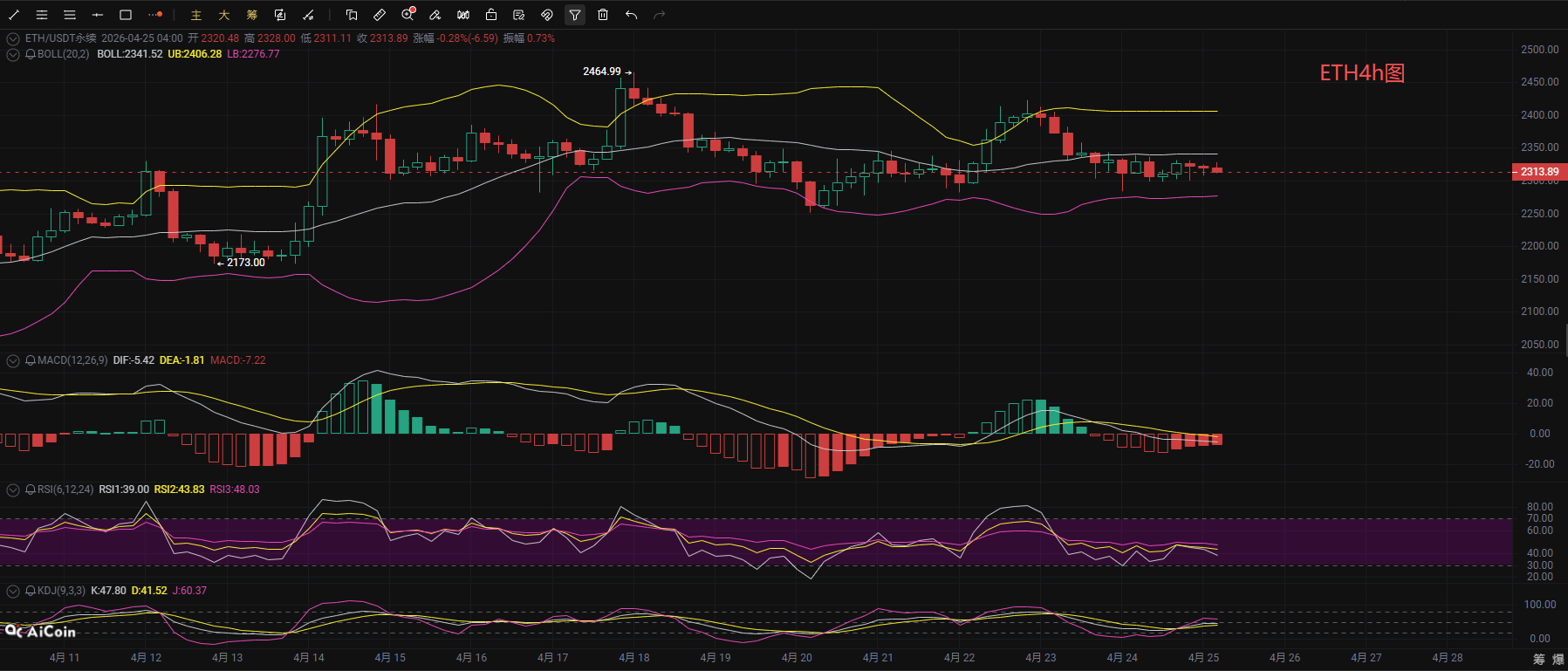This screenshot has width=1568, height=671.
Task: Click the magnifier zoom tool icon
Action: click(x=407, y=15)
